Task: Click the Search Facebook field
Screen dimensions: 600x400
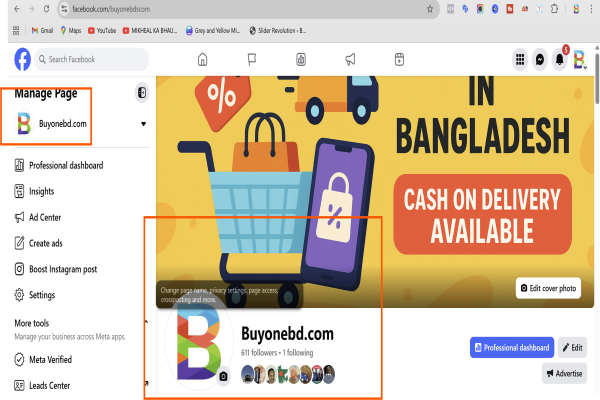Action: [x=94, y=60]
